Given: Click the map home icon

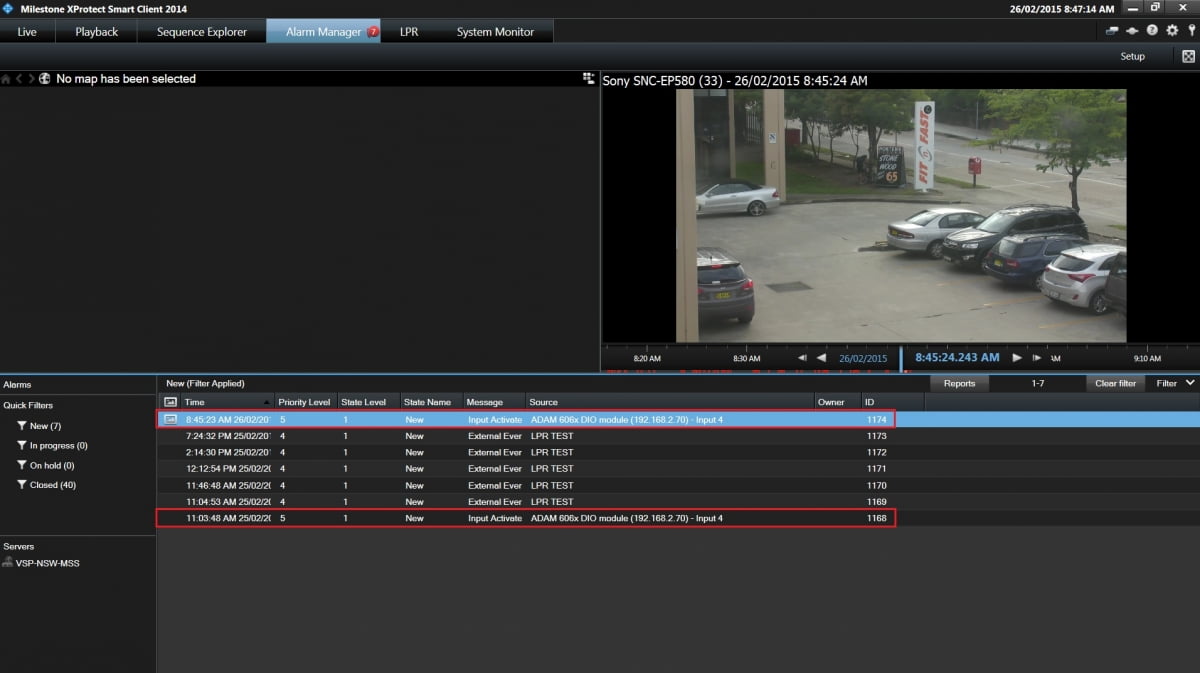Looking at the screenshot, I should click(x=6, y=79).
